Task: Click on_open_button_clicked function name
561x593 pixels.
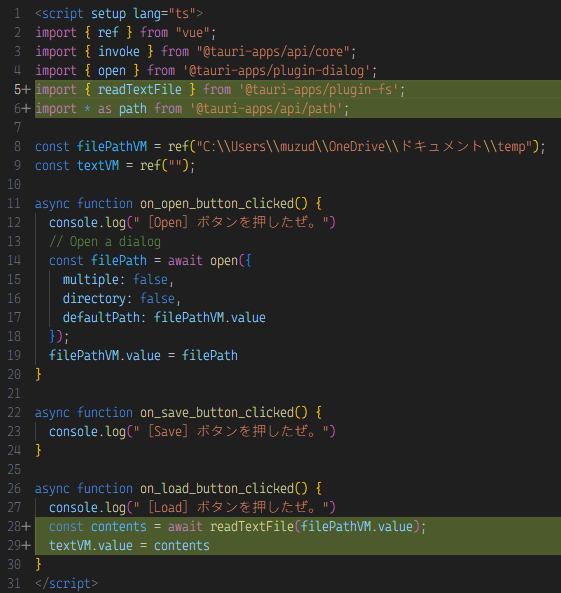Action: pos(217,204)
